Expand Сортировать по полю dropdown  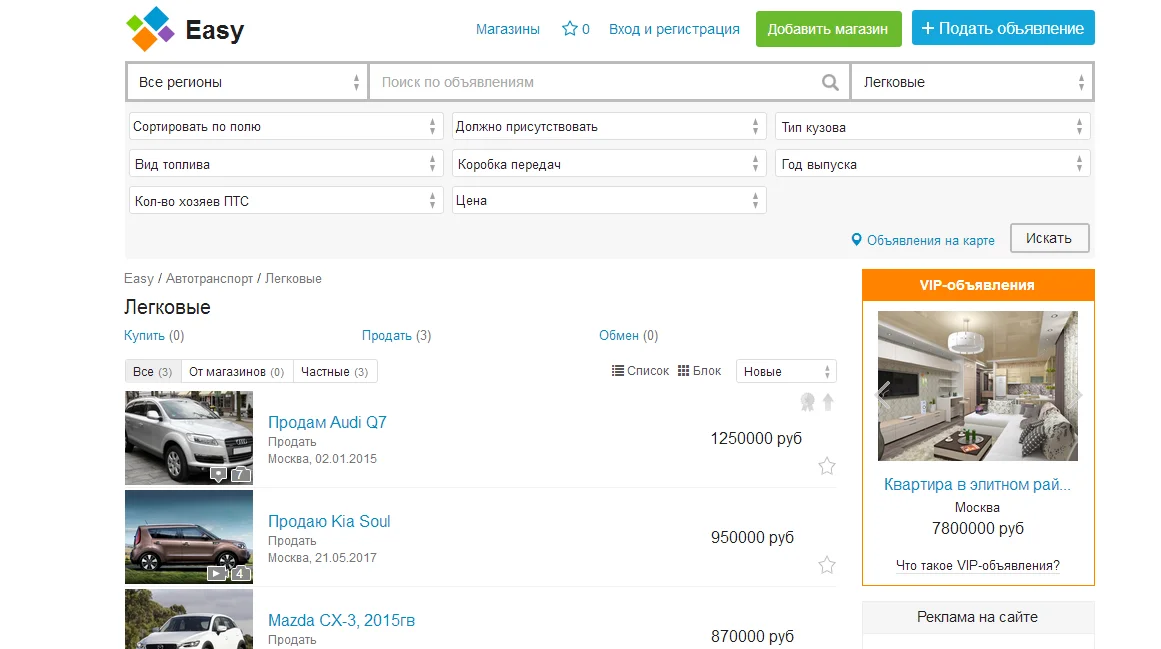pos(286,127)
